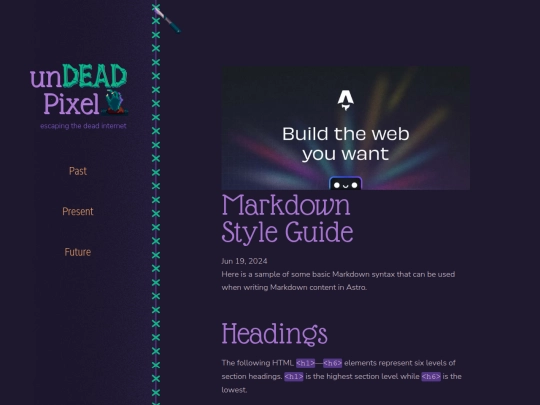Click the first <h1> code tag
Viewport: 540px width, 405px height.
(x=305, y=363)
